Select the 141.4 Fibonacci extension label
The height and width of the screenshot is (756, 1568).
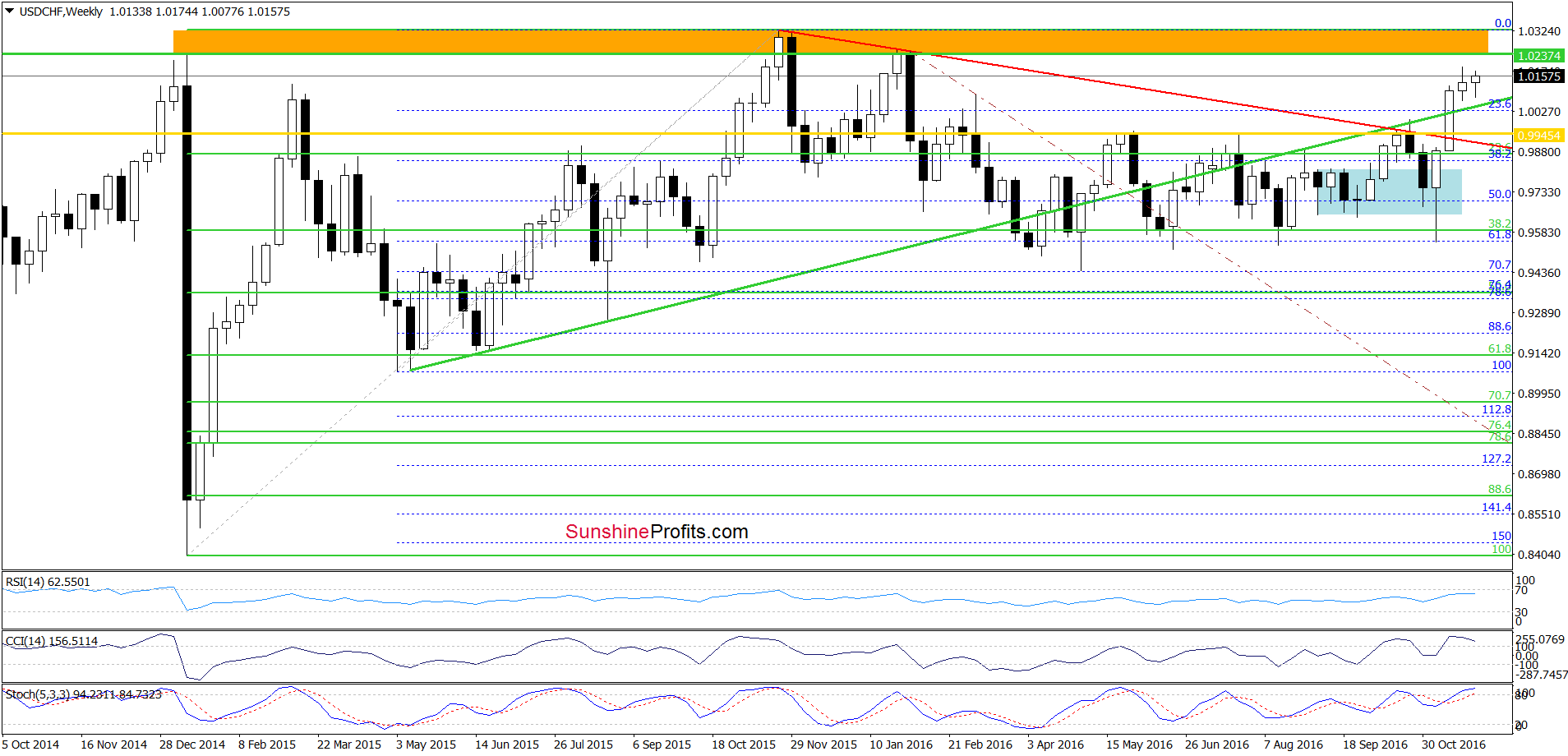[1497, 507]
